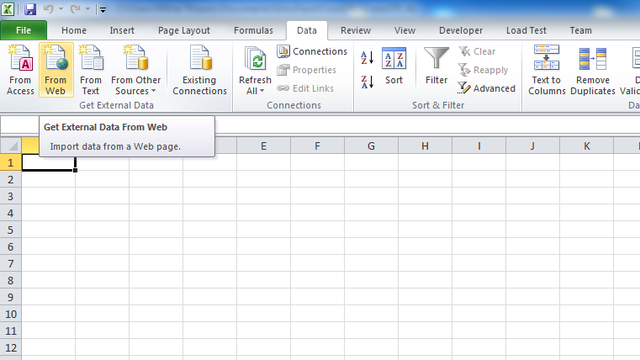Click the Save icon in Quick Access Toolbar
The image size is (640, 360).
tap(30, 9)
